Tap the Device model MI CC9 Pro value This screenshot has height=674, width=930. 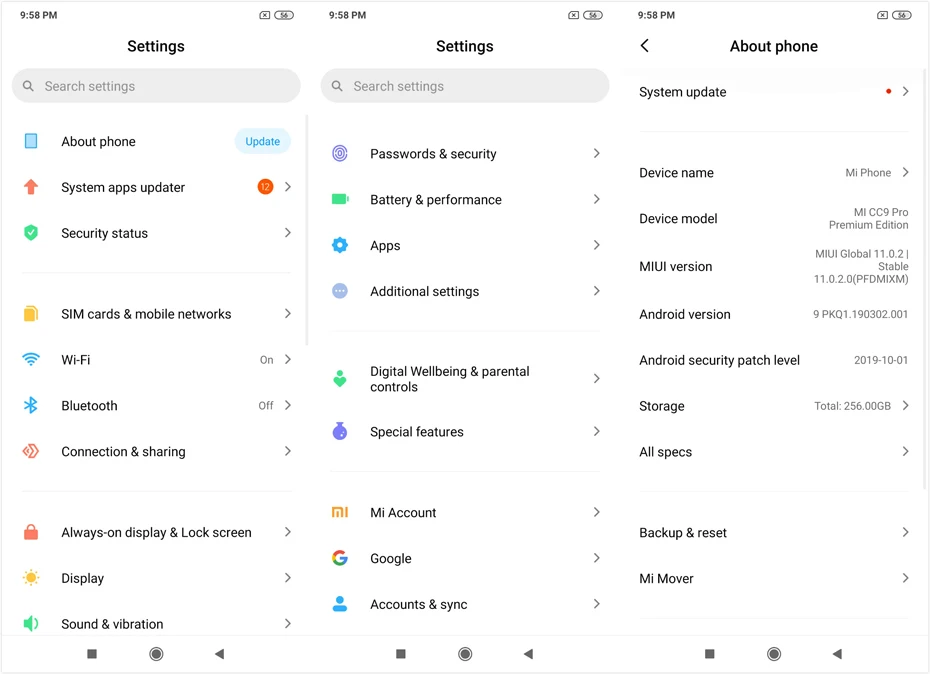tap(868, 218)
